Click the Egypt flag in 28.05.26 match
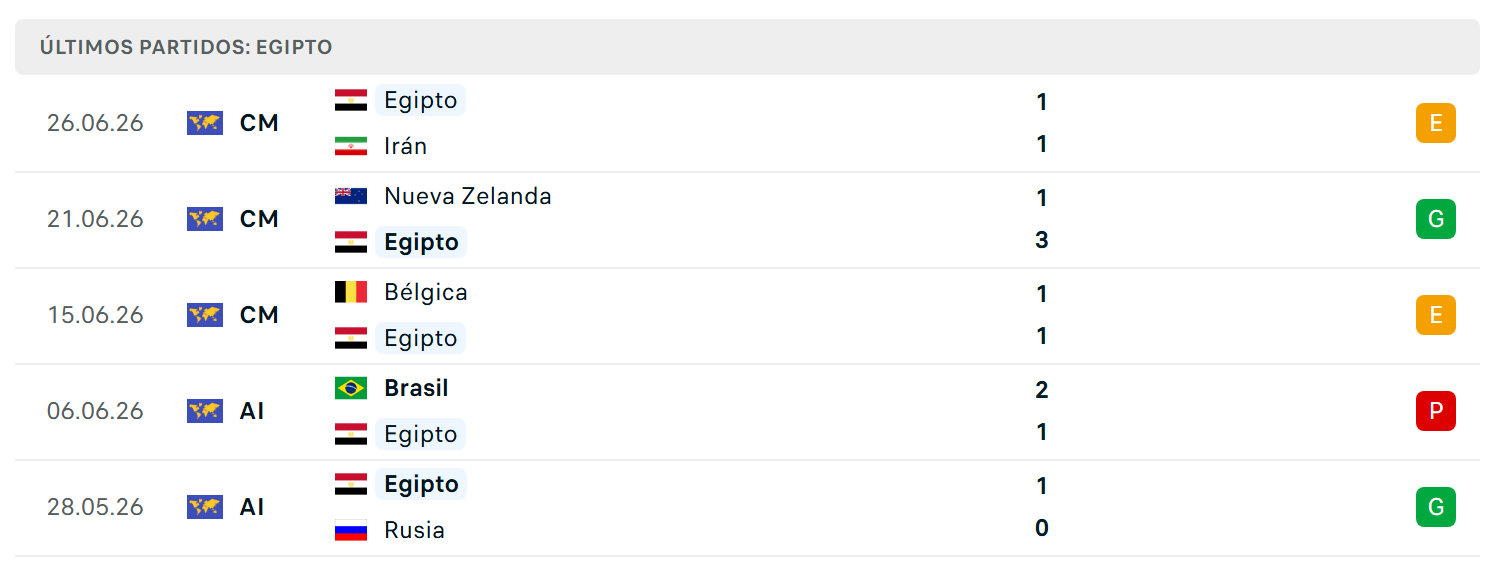This screenshot has width=1494, height=574. pos(351,484)
